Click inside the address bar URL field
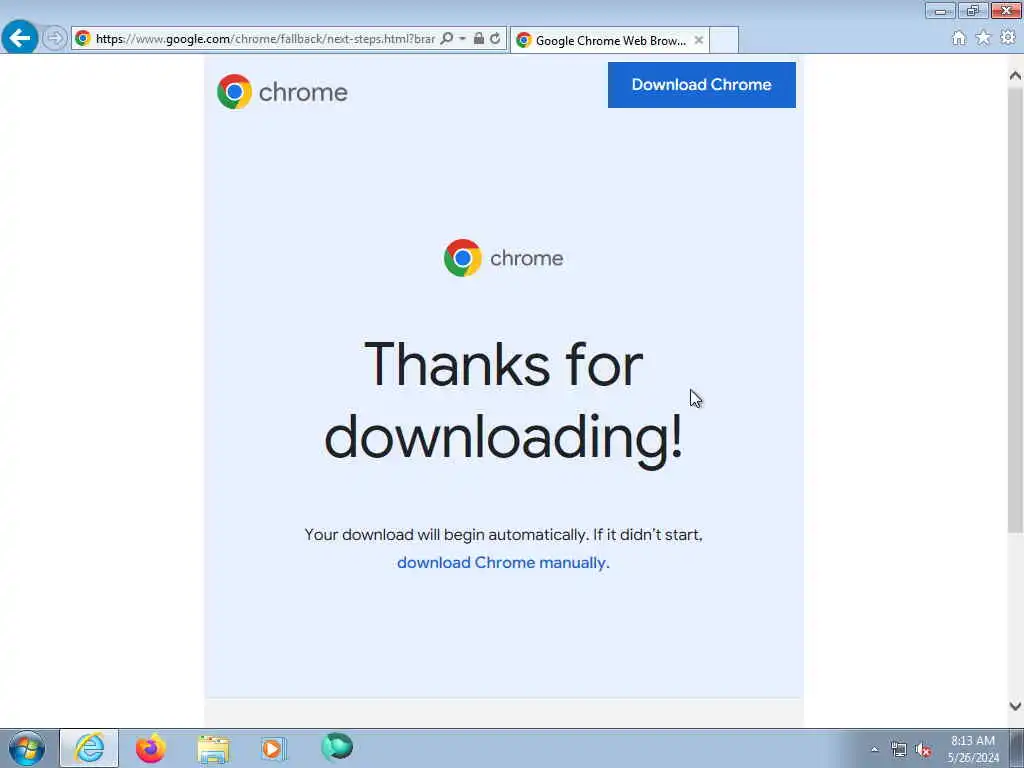Screen dimensions: 1024x768 click(265, 39)
